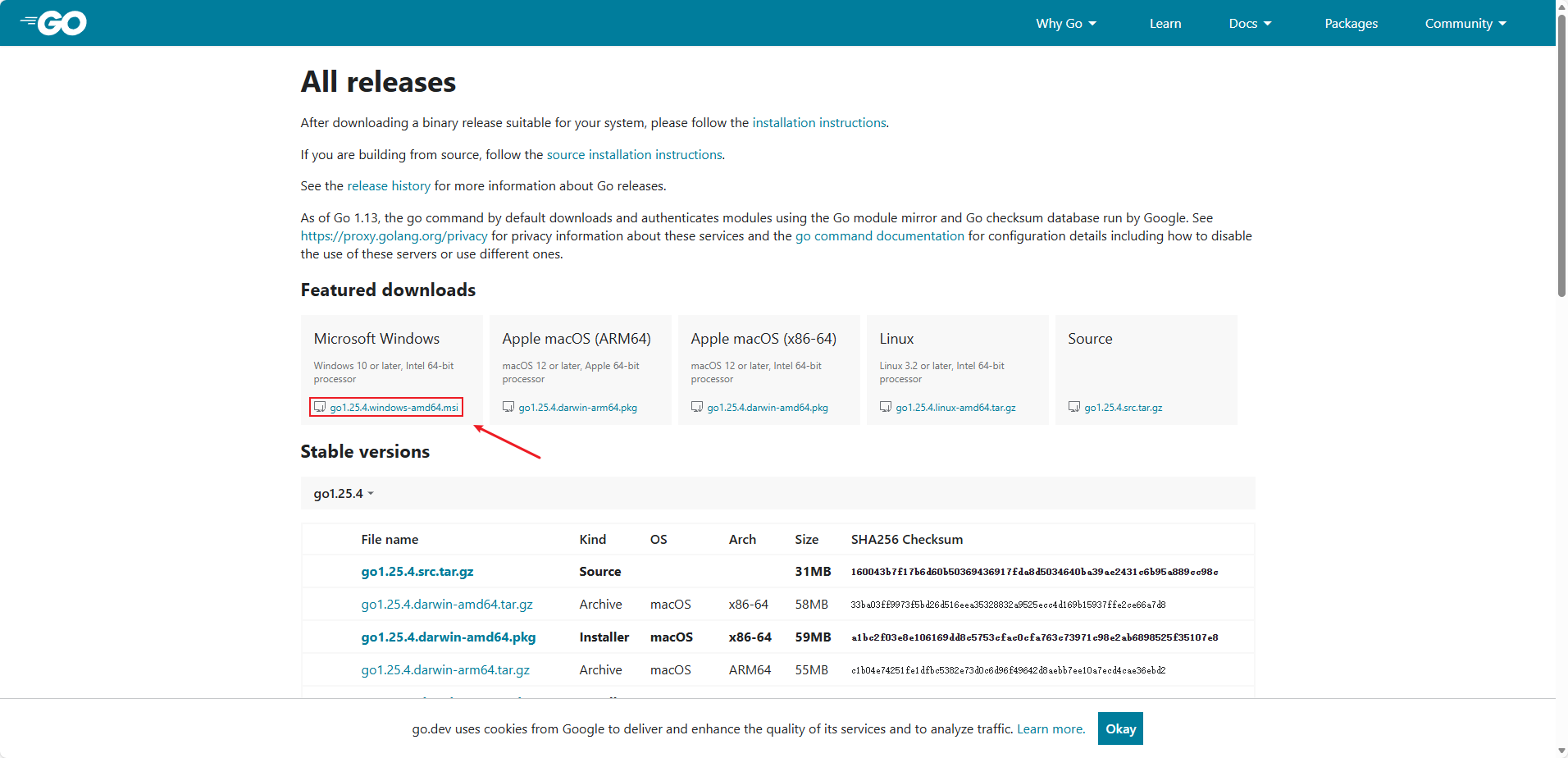The width and height of the screenshot is (1568, 758).
Task: Click download icon beside darwin-amd64.pkg in Featured
Action: coord(697,407)
